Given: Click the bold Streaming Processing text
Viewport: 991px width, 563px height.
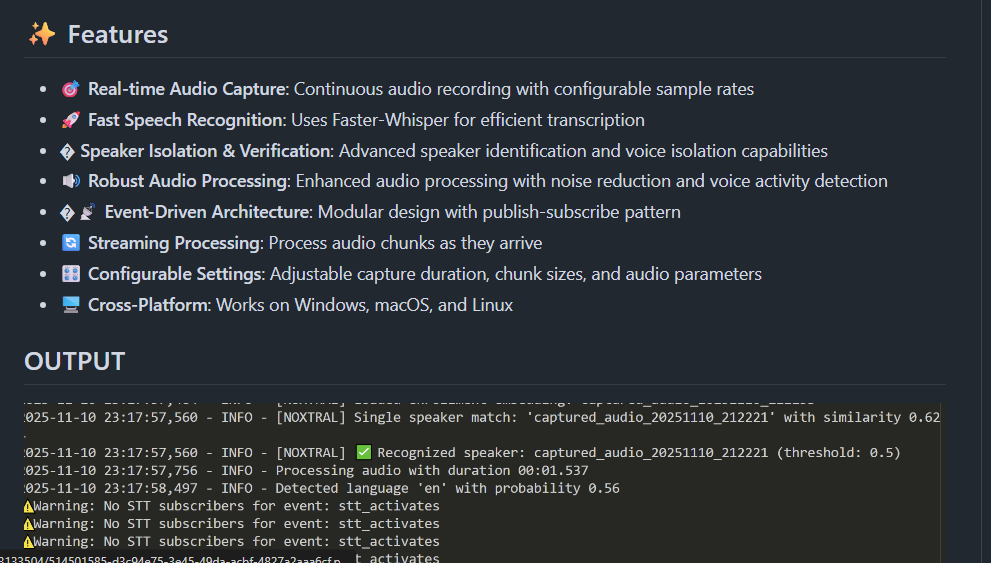Looking at the screenshot, I should point(173,243).
